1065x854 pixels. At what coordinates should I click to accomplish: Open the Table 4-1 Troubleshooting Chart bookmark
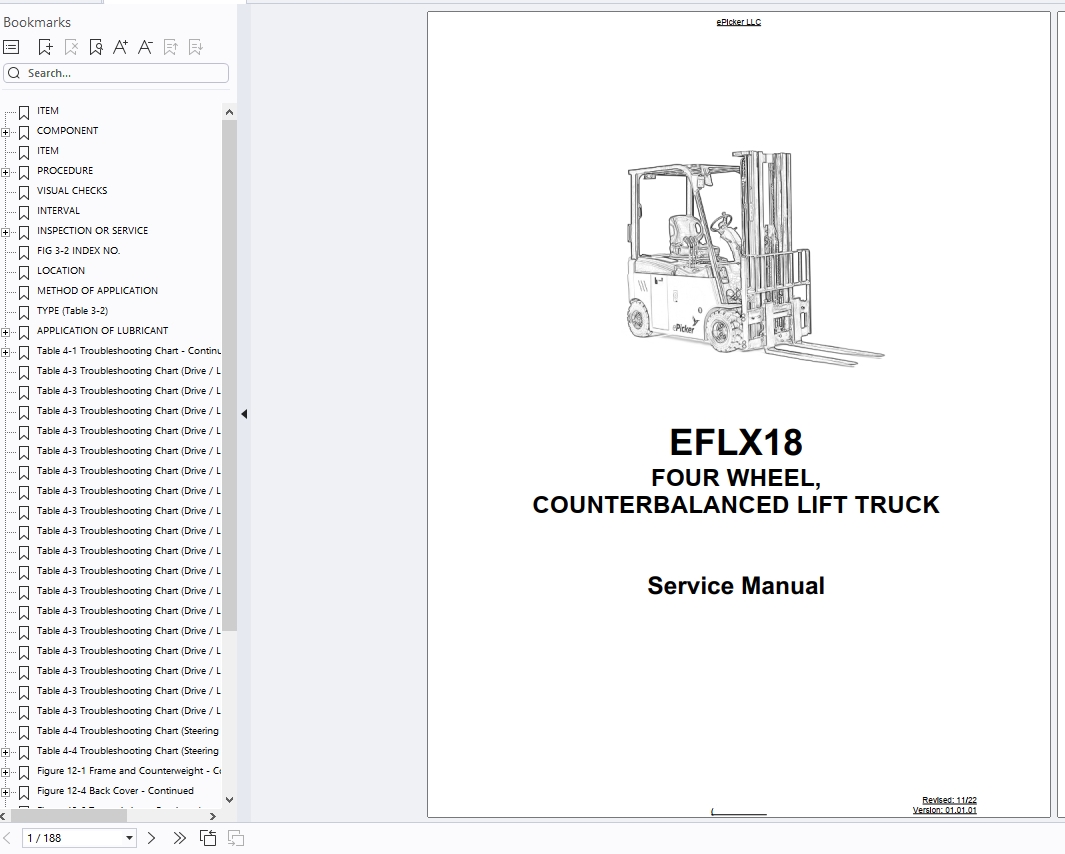128,351
